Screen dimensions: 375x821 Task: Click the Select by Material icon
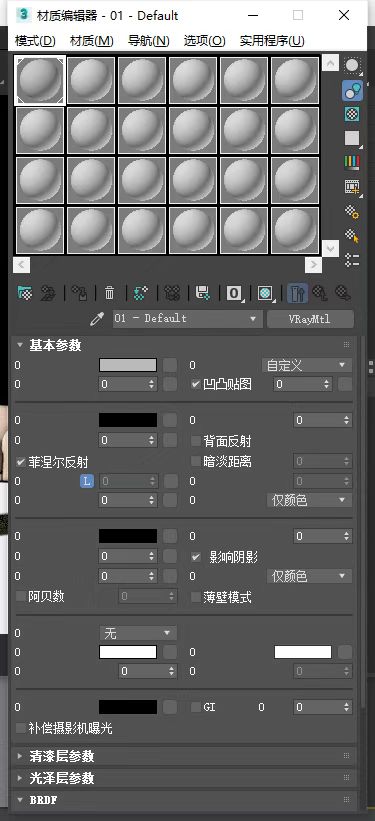click(352, 236)
